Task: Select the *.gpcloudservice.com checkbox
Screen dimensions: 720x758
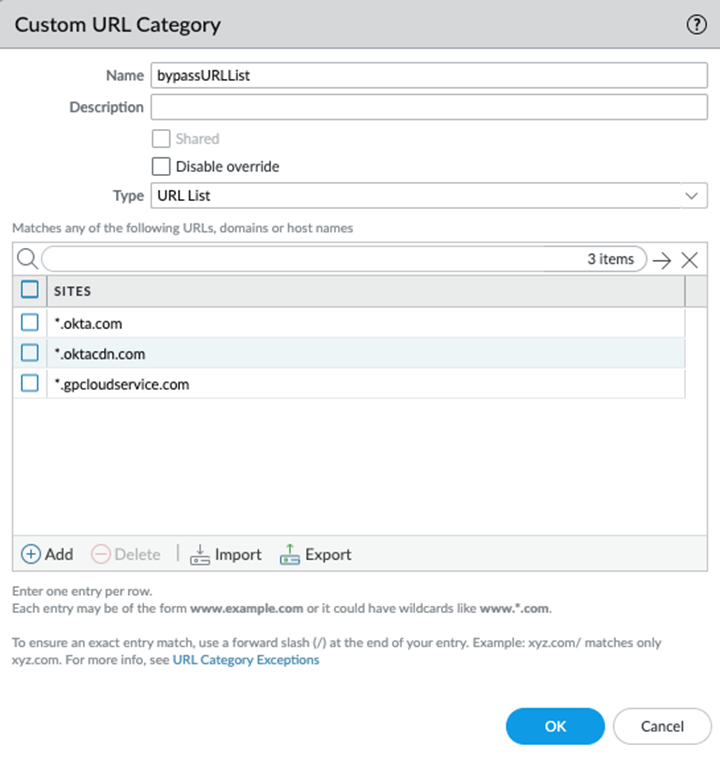Action: click(30, 383)
